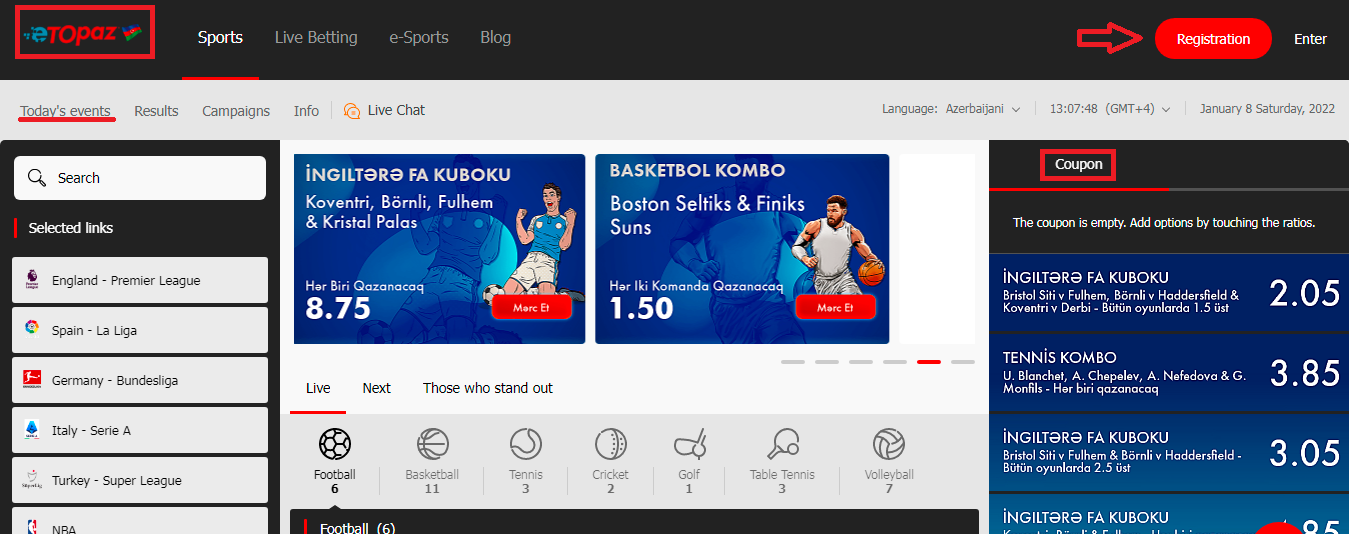Add FA Kuboku 3.05 combo to coupon
Screen dimensions: 1349x534
[1169, 453]
